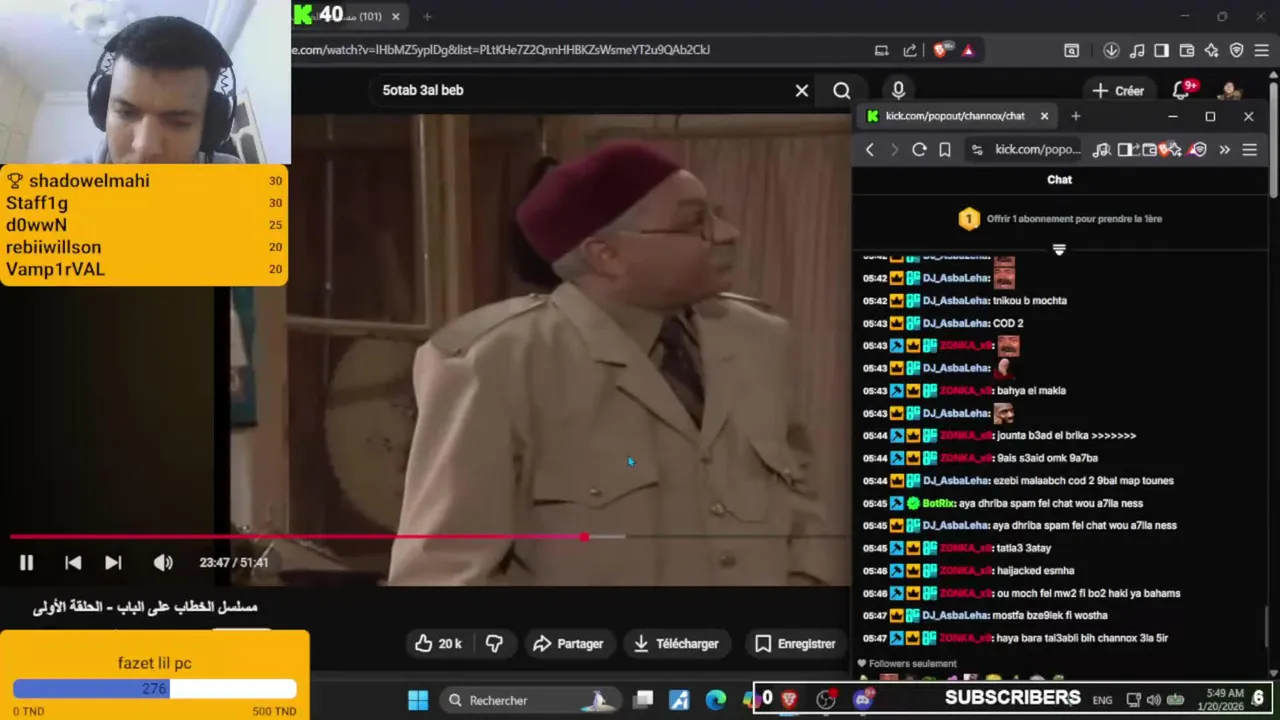
Task: Open site settings icon in Kick address bar
Action: point(977,150)
